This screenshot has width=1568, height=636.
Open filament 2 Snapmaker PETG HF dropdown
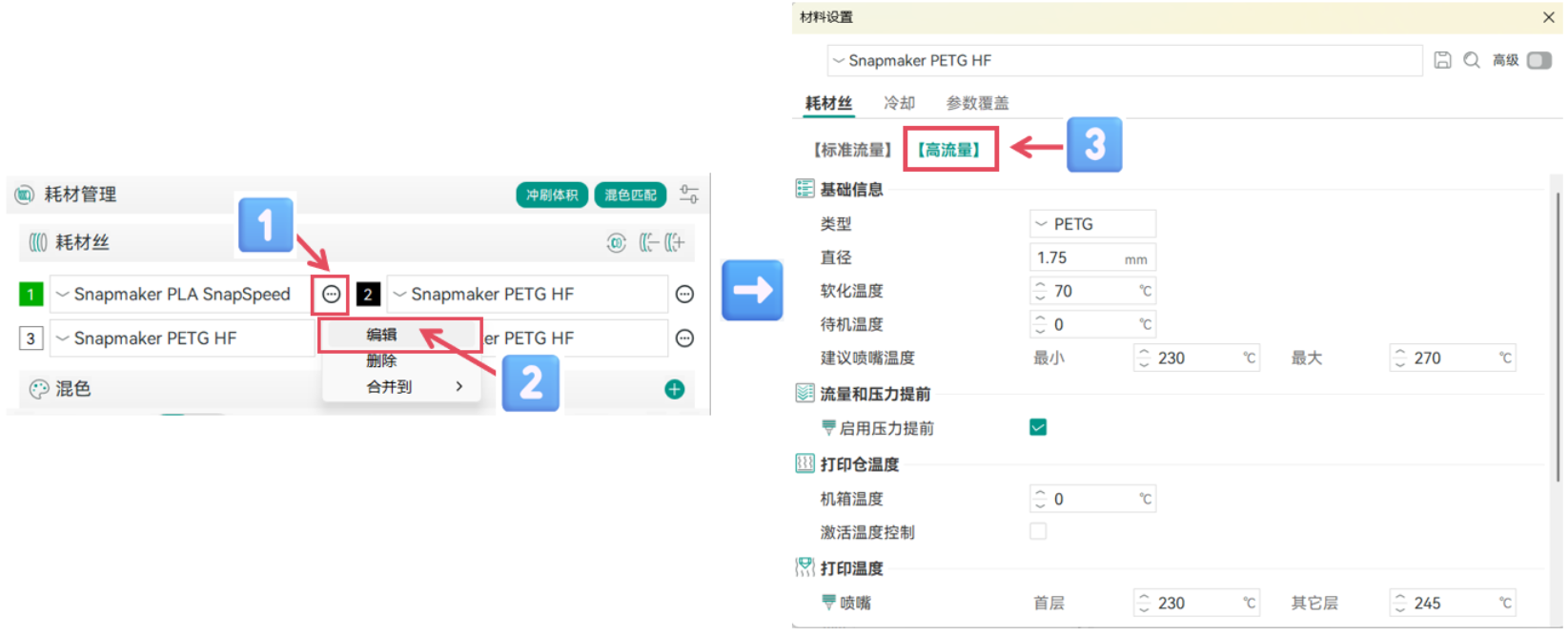pyautogui.click(x=527, y=295)
